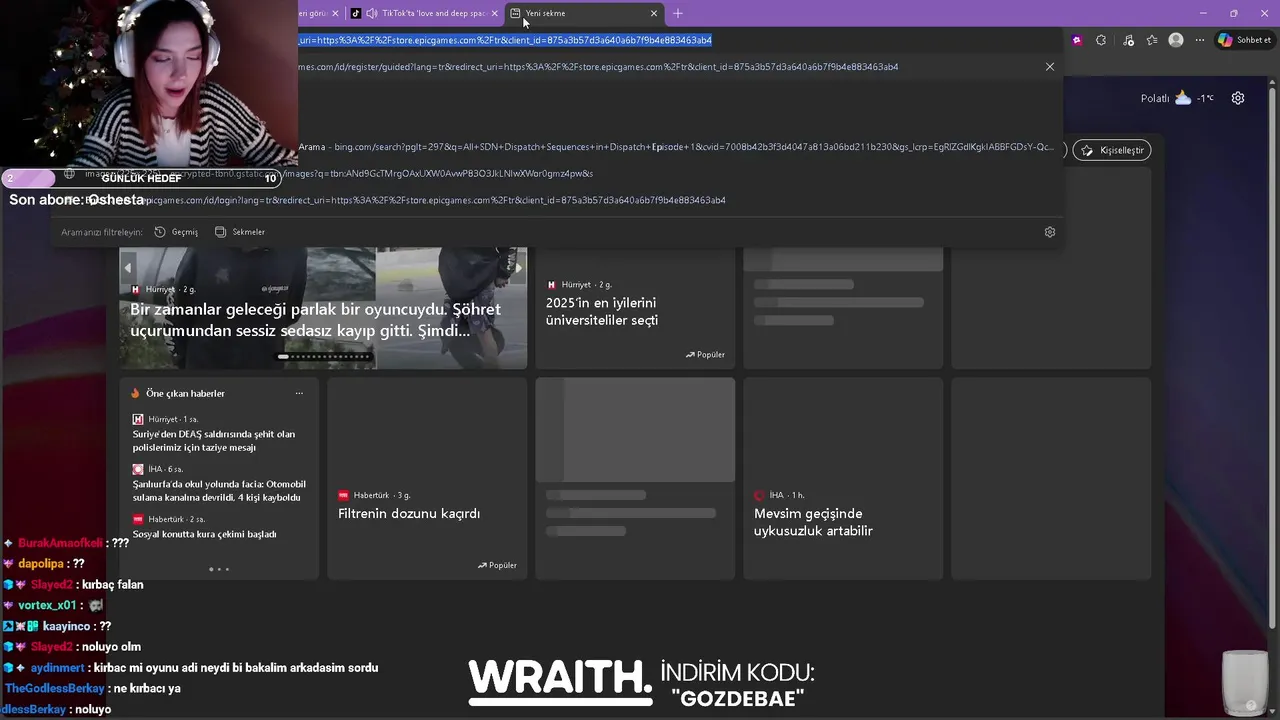Click Popüler tag on the Filtrenin card
This screenshot has height=720, width=1280.
pos(497,565)
